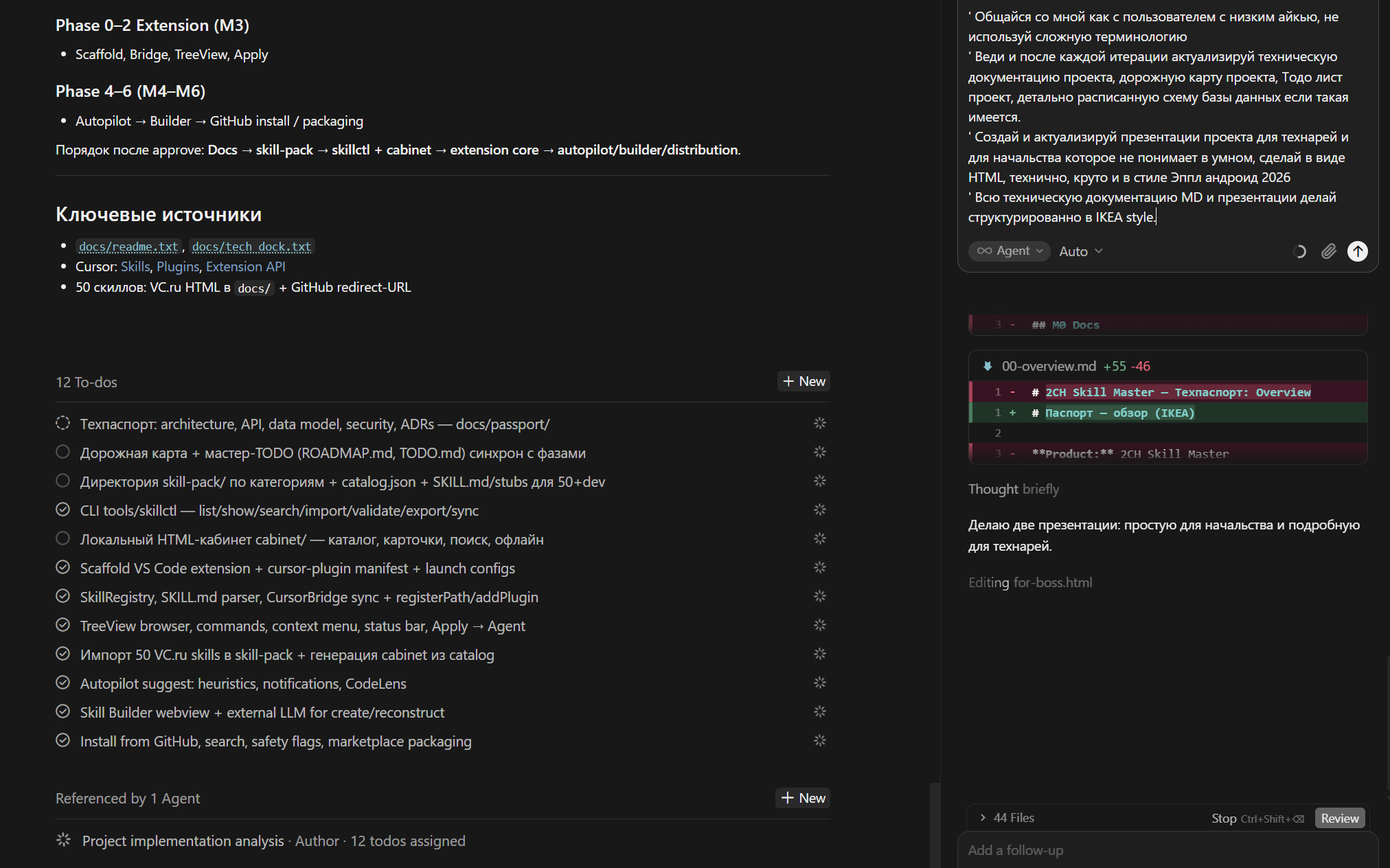Click the added line Паспорт — обзор (IKEA)
Screen dimensions: 1390x868
[1167, 413]
